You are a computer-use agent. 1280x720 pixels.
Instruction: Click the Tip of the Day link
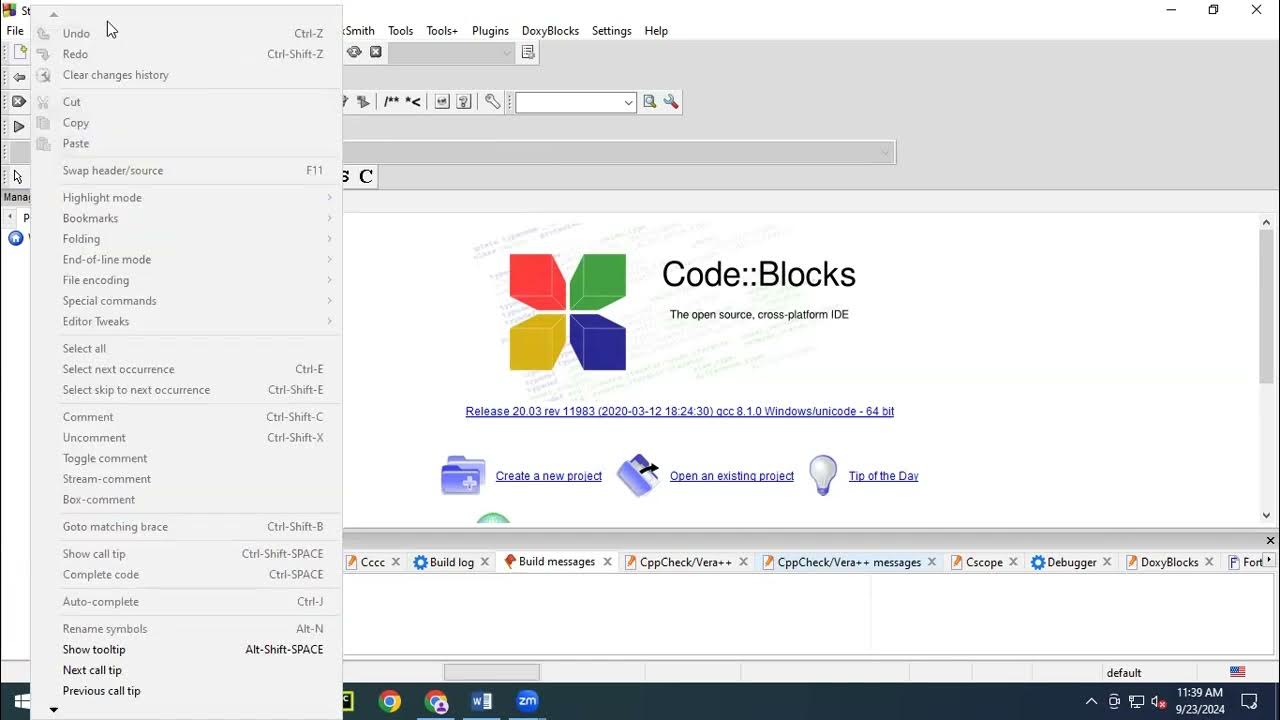click(883, 476)
